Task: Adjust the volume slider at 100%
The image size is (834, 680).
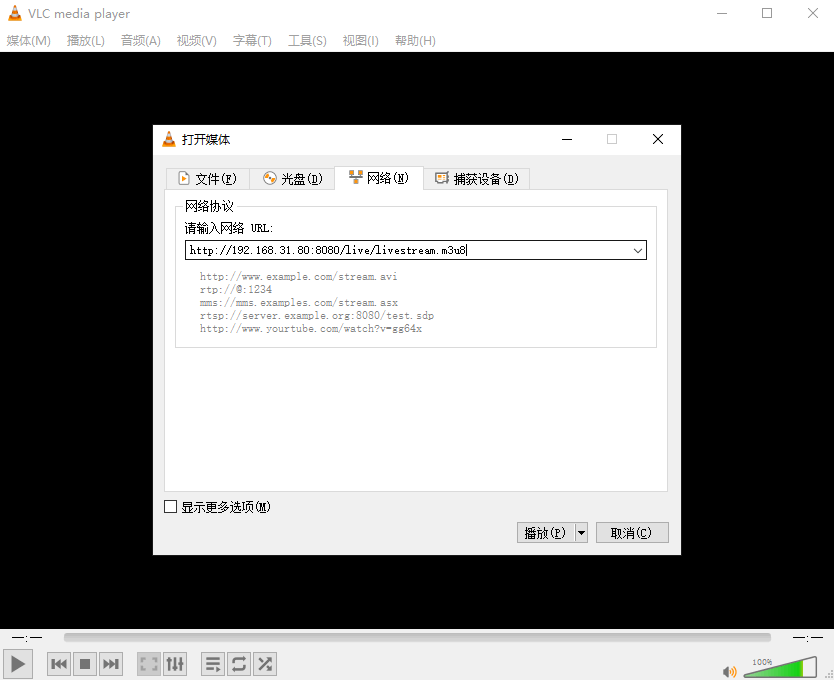Action: 780,667
